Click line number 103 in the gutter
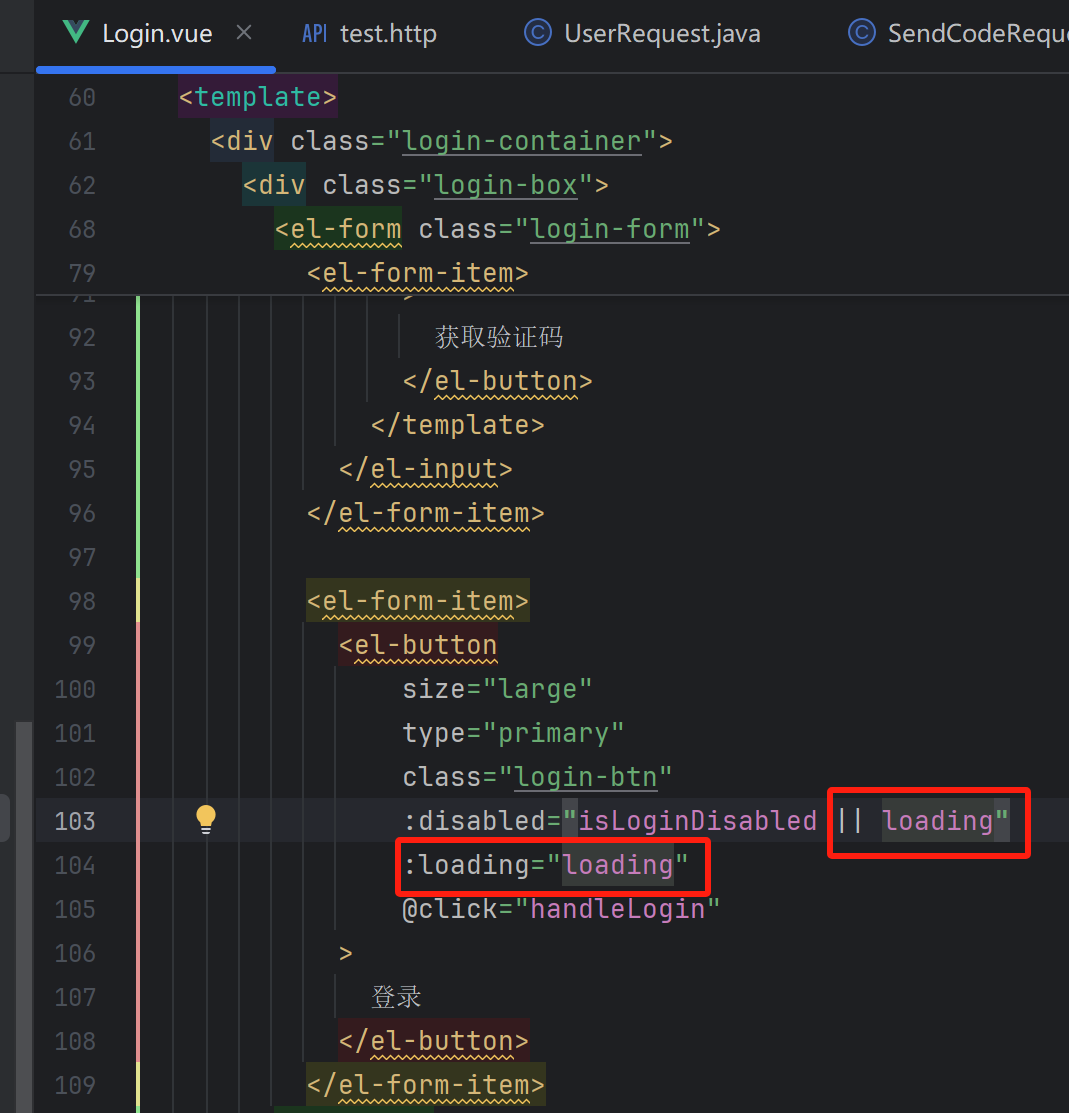 point(75,821)
